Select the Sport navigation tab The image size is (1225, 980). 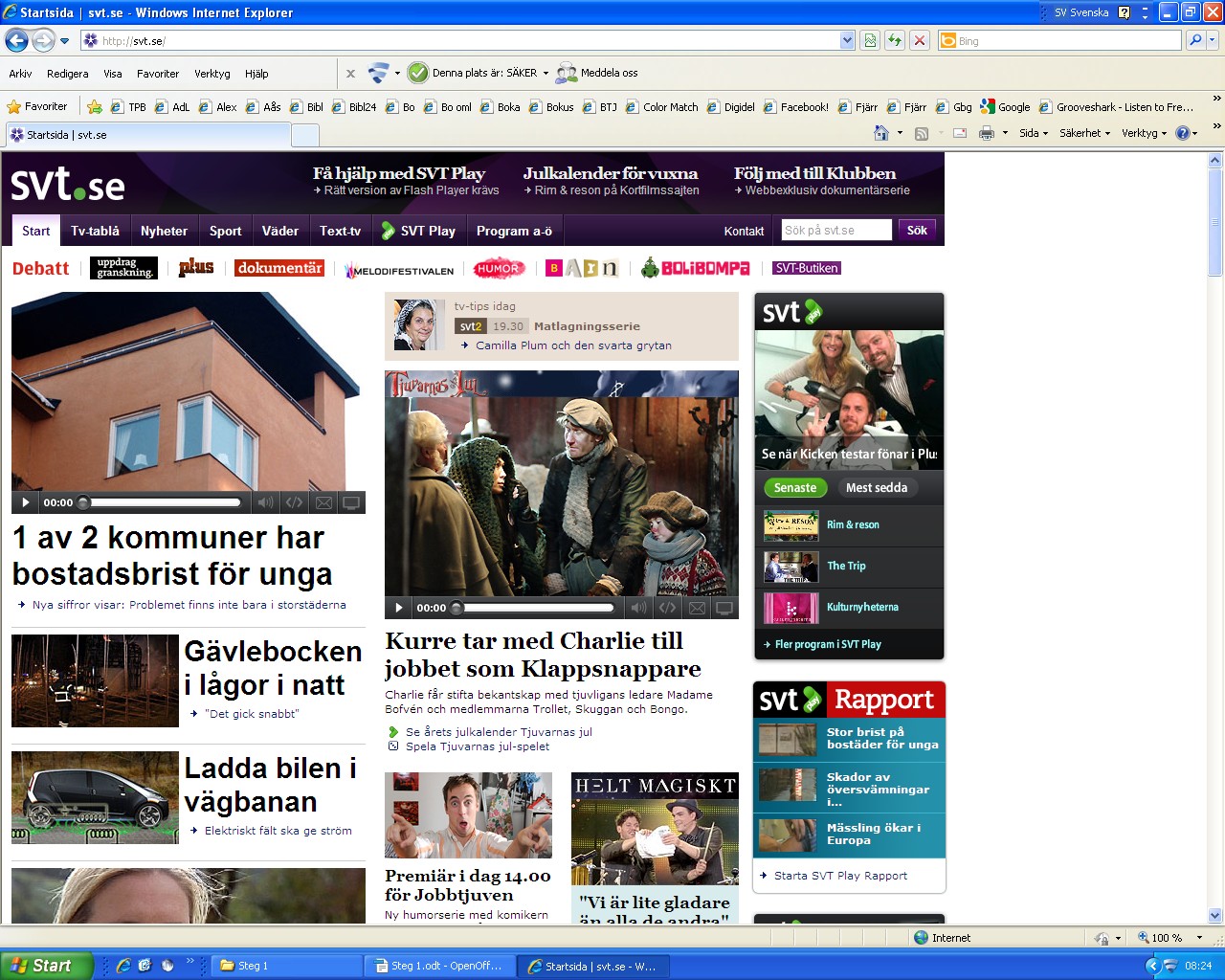pyautogui.click(x=225, y=231)
